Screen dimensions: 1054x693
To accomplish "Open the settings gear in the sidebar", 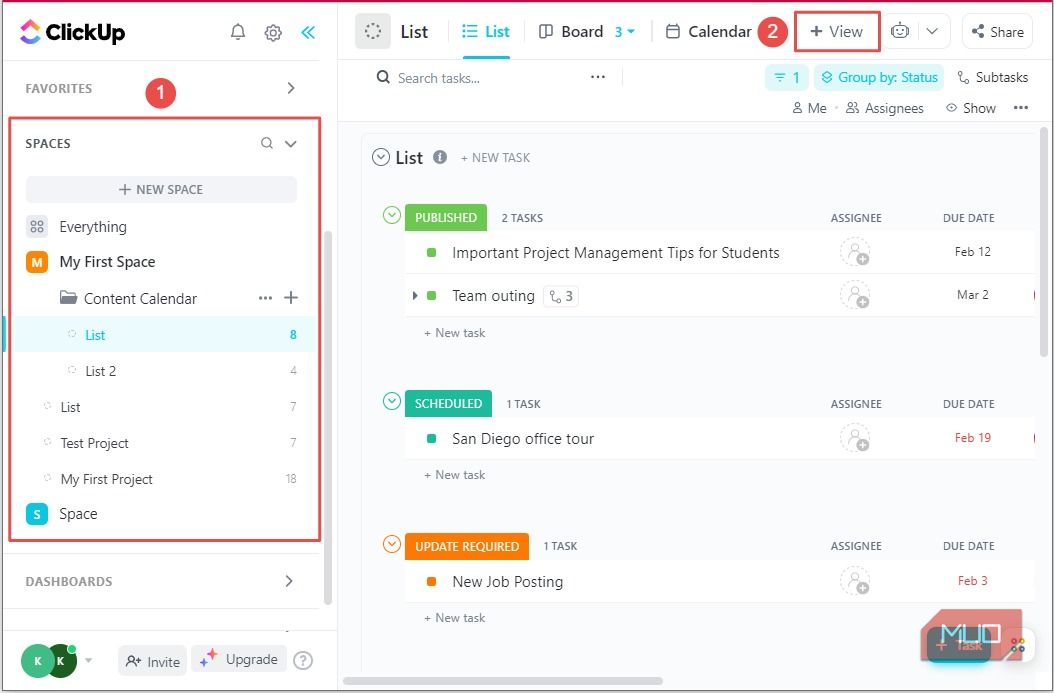I will point(273,32).
